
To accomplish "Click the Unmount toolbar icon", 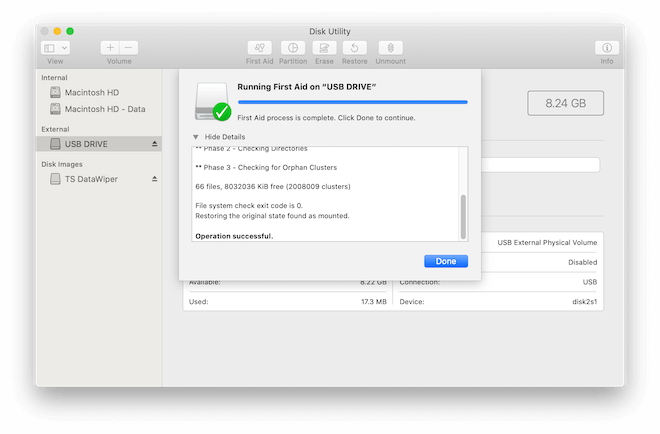I will click(x=390, y=48).
